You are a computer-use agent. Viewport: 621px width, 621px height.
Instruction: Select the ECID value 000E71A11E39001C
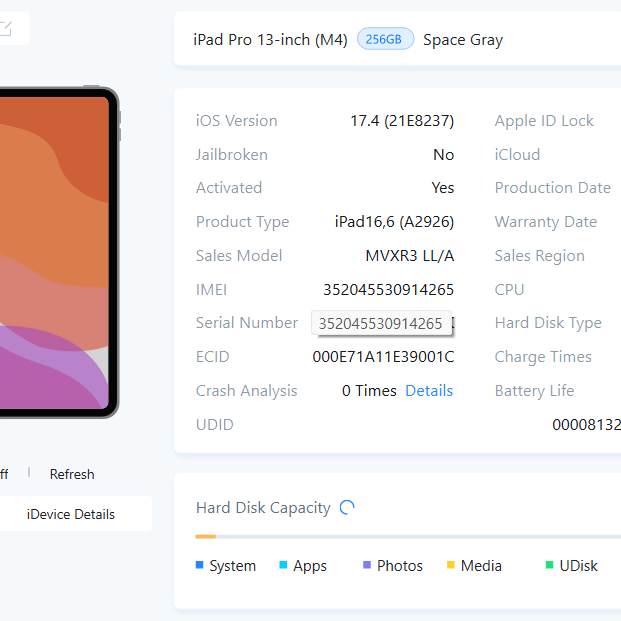click(383, 357)
